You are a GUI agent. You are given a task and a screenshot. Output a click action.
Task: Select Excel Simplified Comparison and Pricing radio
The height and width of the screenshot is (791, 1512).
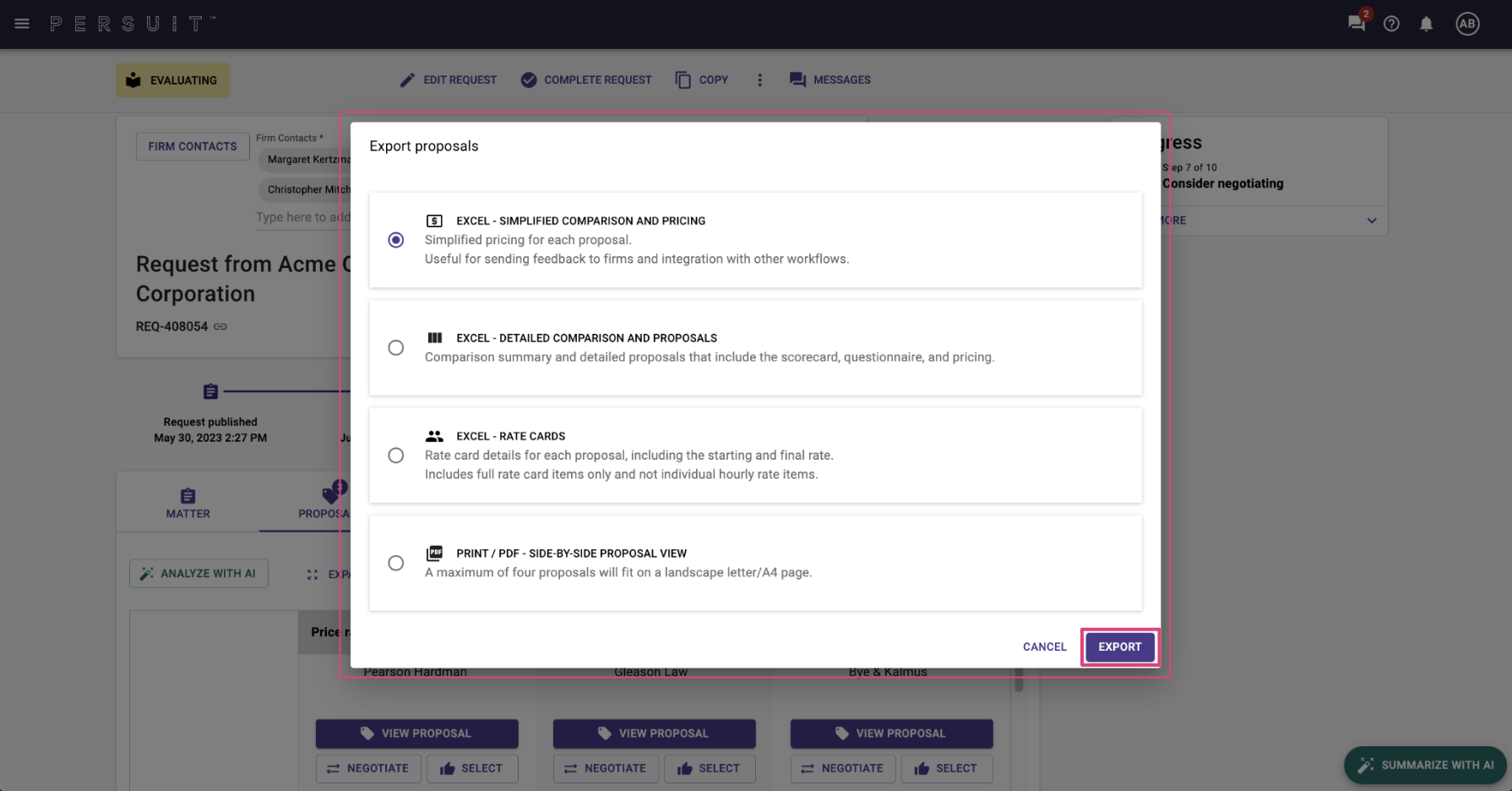[x=395, y=240]
